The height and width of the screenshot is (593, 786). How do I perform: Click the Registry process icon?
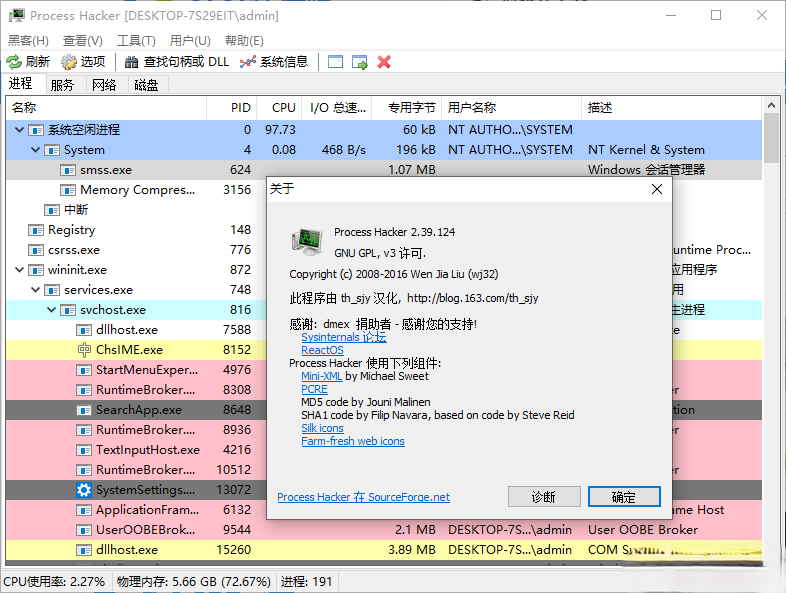point(36,230)
